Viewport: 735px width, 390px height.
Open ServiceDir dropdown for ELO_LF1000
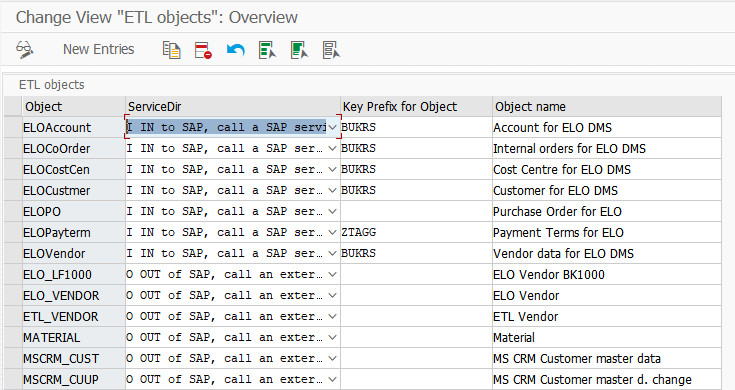coord(332,275)
